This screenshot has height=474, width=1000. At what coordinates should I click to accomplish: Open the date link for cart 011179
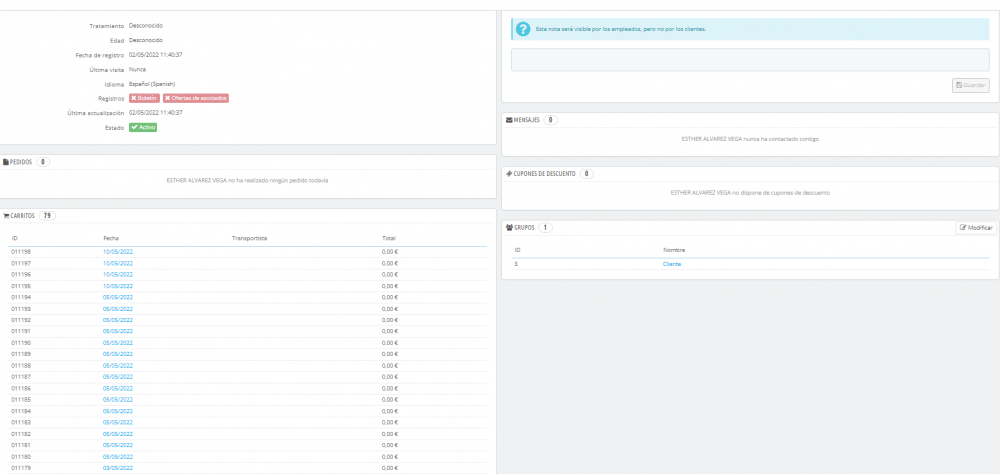[118, 468]
